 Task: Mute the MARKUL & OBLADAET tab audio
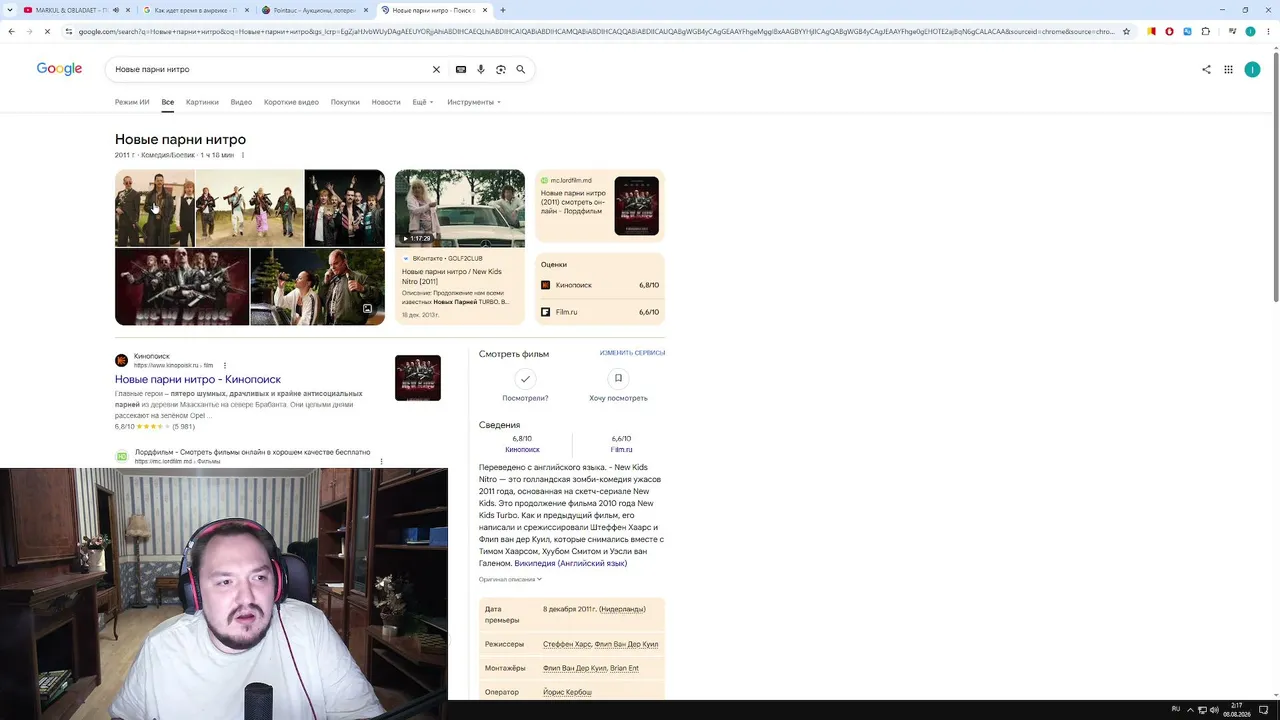[x=116, y=10]
